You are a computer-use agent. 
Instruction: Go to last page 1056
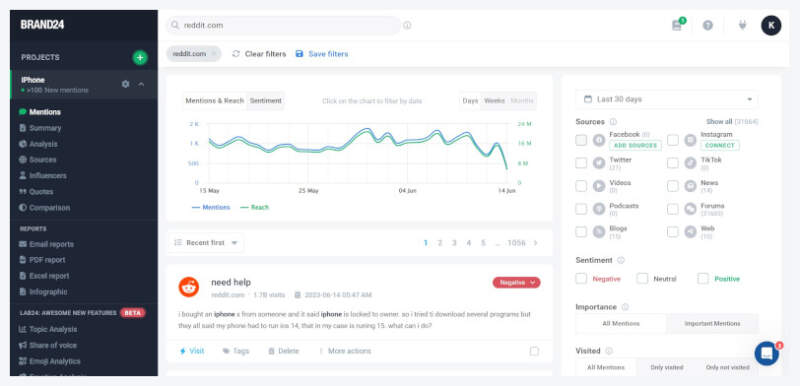[516, 243]
